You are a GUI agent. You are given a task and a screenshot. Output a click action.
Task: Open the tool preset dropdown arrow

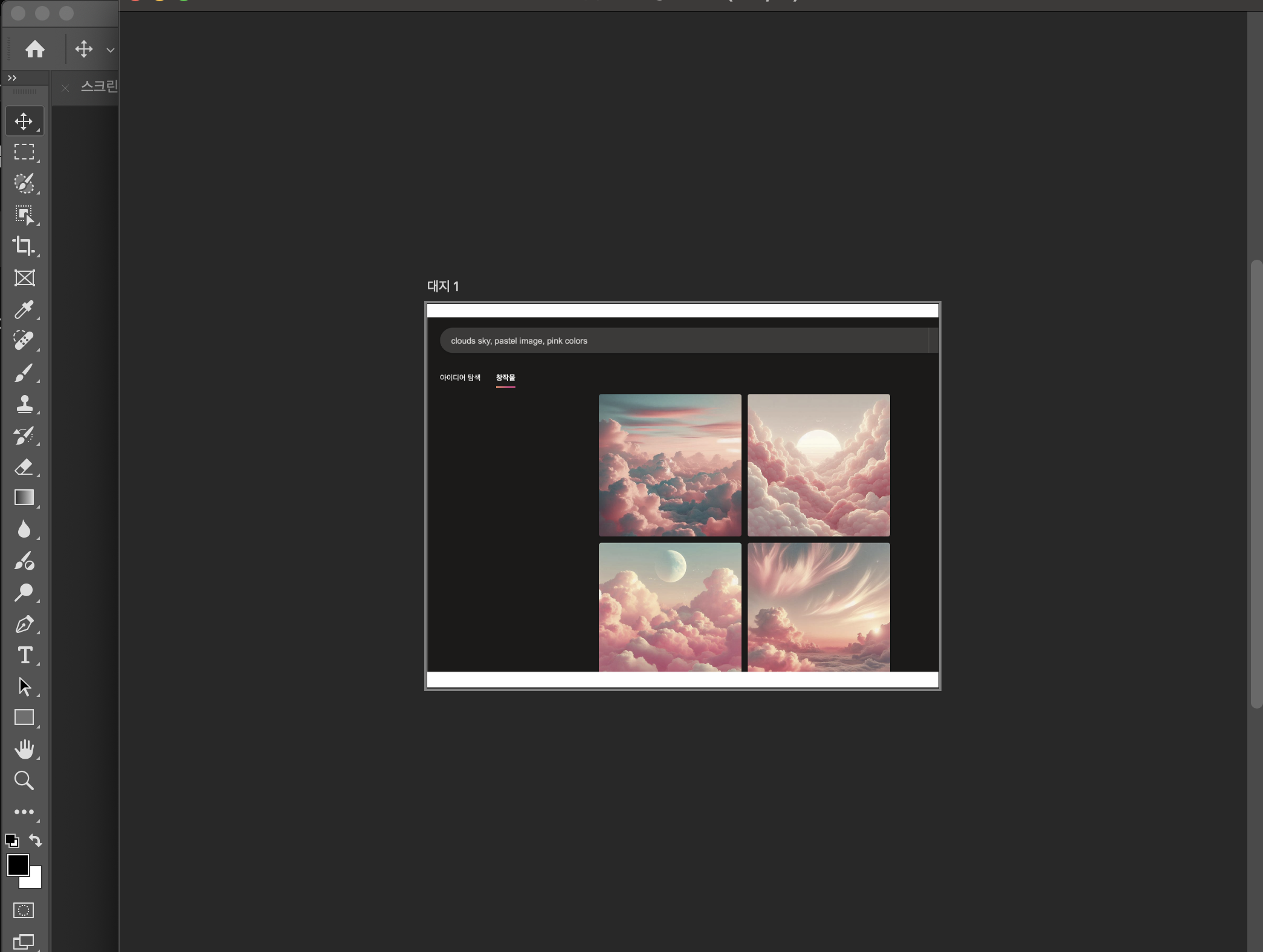(110, 50)
